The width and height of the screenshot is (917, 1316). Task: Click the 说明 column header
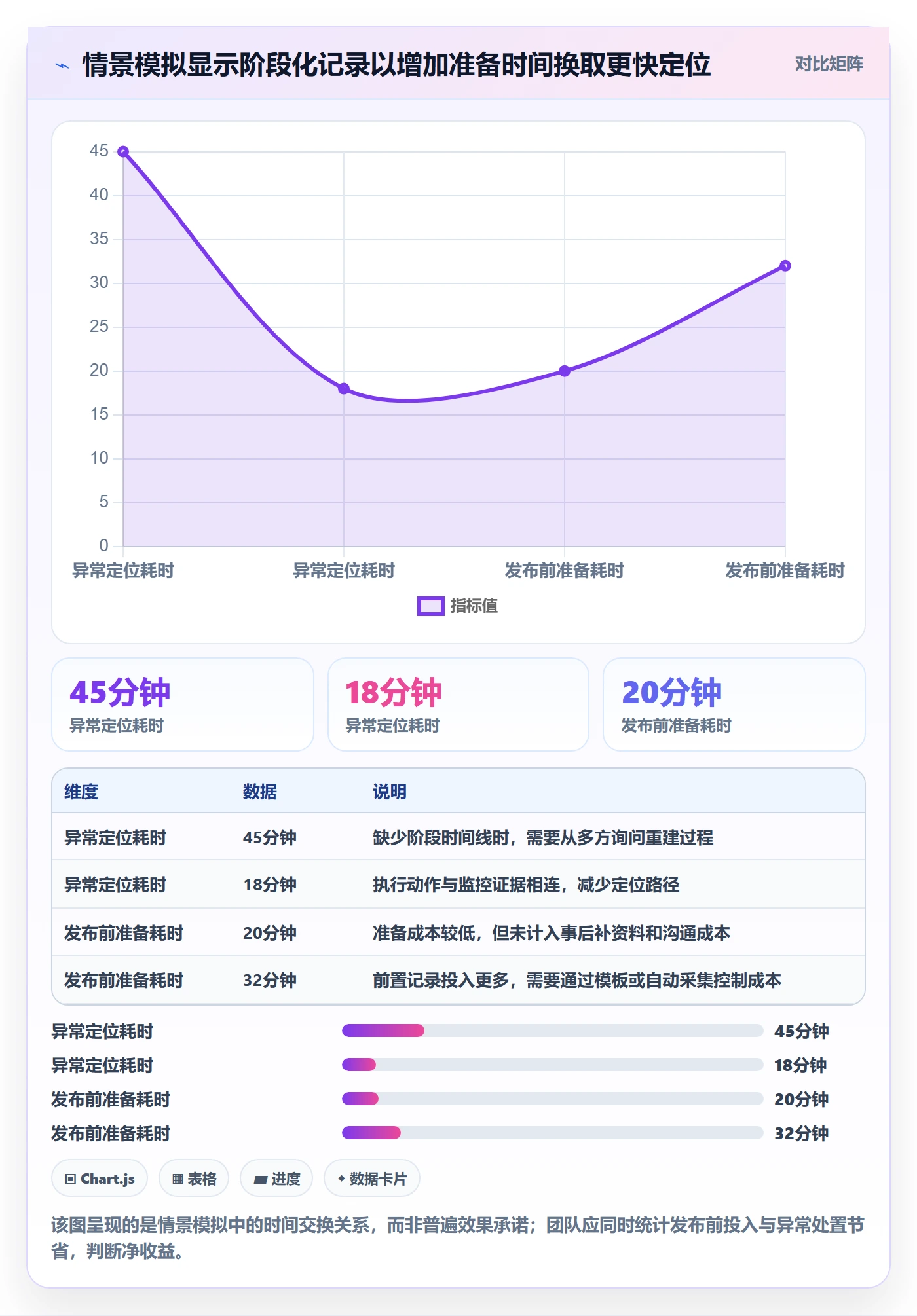[390, 792]
